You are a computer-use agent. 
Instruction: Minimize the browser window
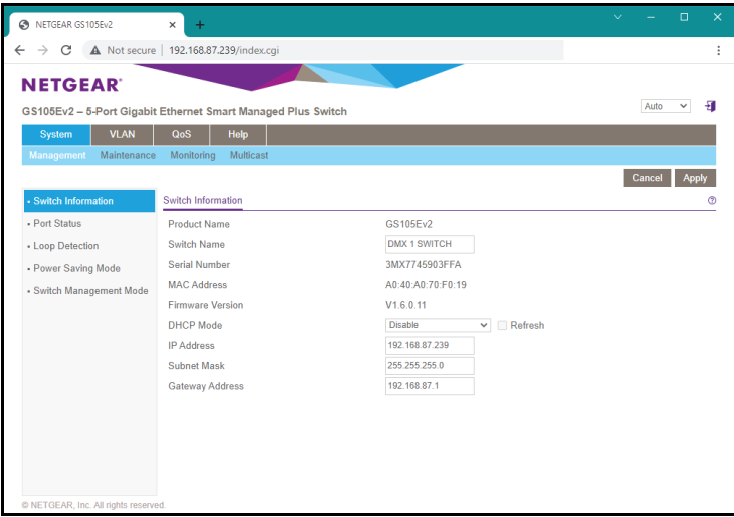(651, 17)
